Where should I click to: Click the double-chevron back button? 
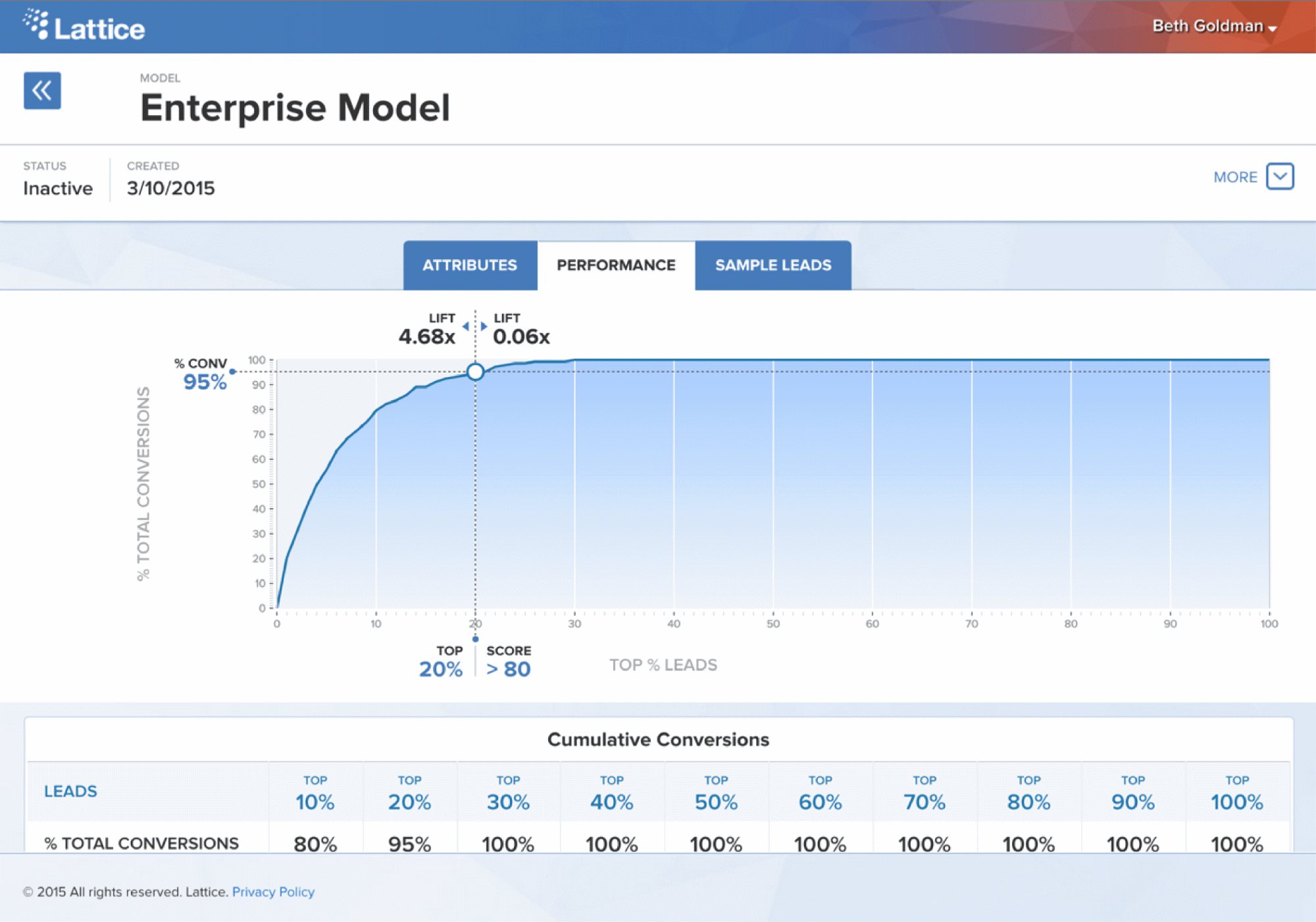point(42,90)
